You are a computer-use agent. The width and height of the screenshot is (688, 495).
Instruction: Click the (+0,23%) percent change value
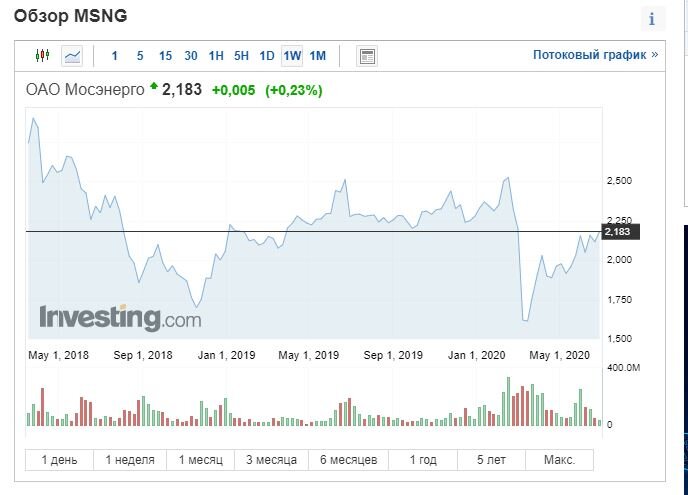294,90
